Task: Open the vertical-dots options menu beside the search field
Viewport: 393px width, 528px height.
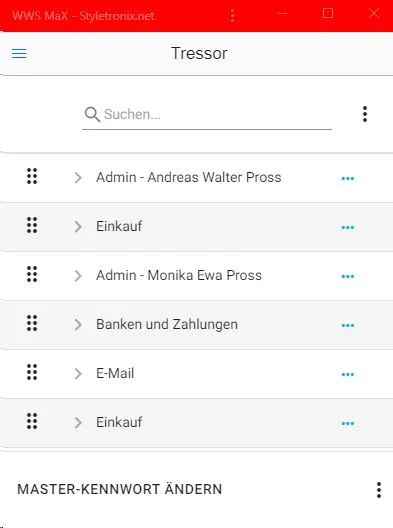Action: point(365,114)
